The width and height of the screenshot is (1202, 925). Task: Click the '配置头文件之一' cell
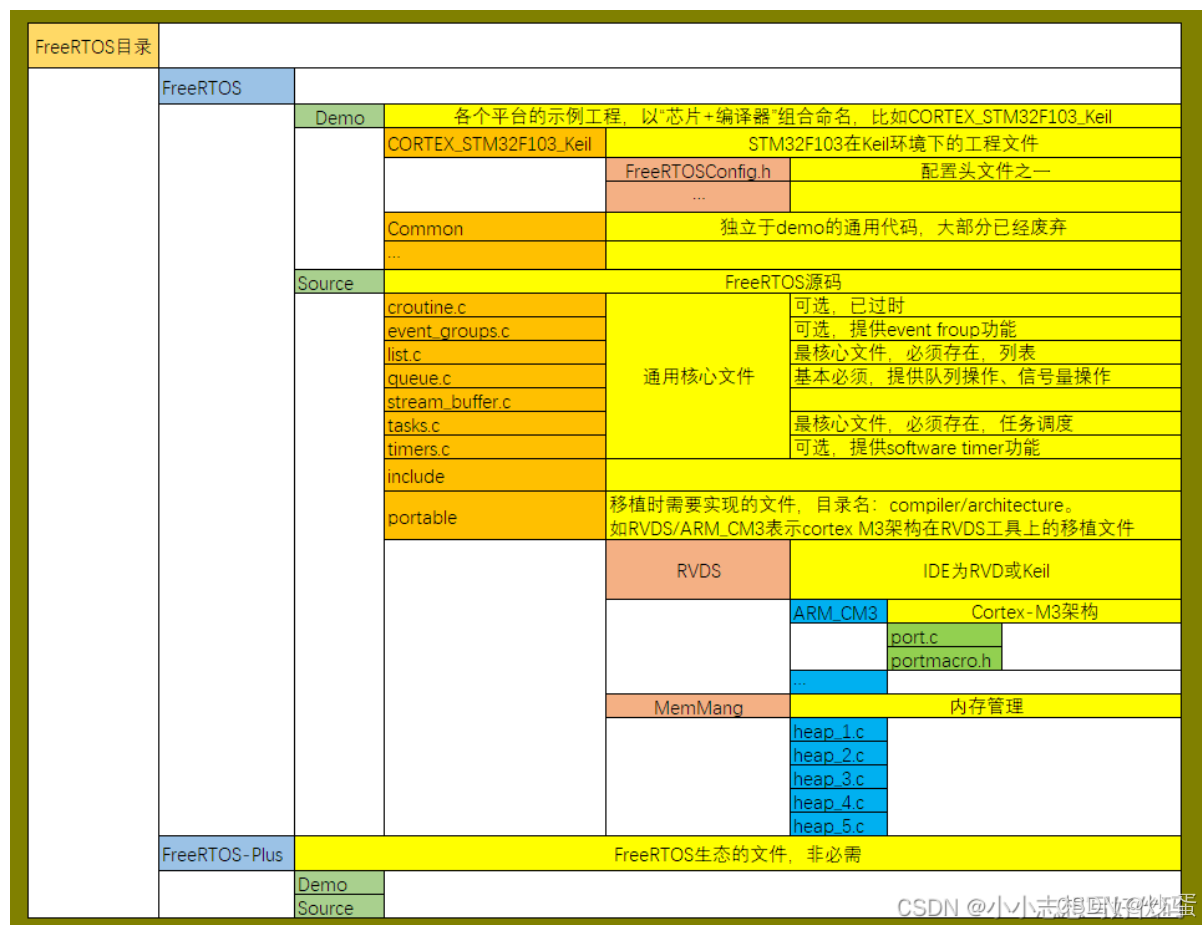click(985, 171)
